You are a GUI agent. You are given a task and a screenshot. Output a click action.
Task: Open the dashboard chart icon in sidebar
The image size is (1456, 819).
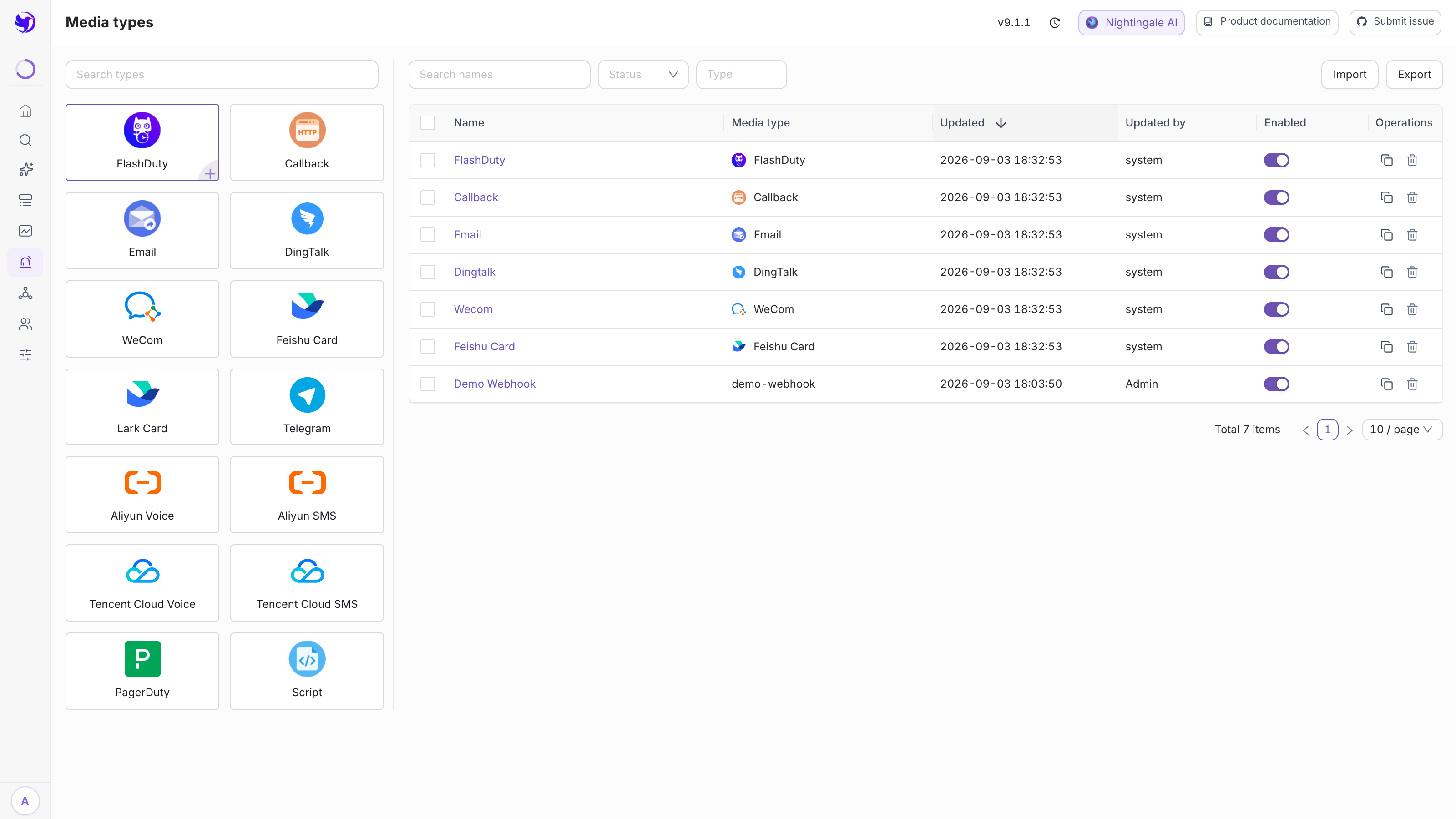tap(25, 231)
